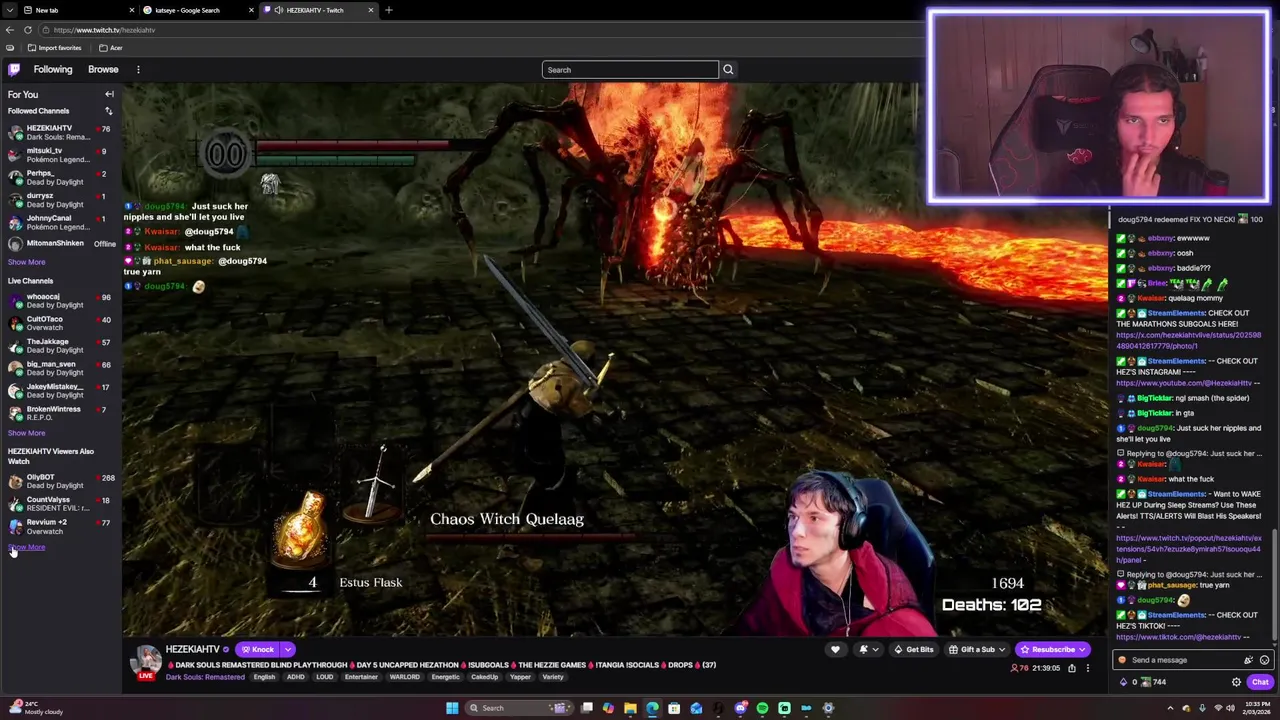
Task: Collapse the For You sidebar
Action: click(x=109, y=94)
